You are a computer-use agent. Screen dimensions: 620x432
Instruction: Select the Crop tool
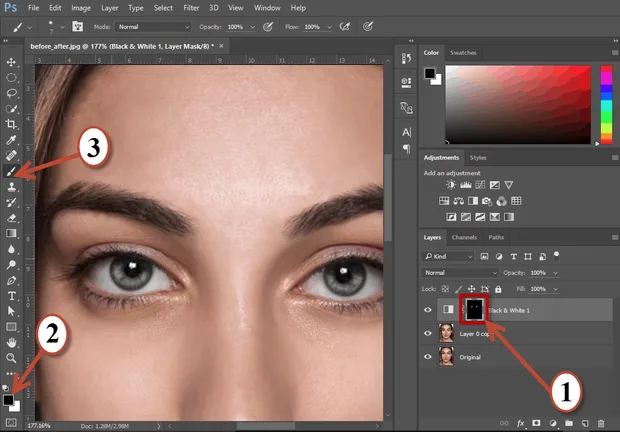[x=11, y=124]
